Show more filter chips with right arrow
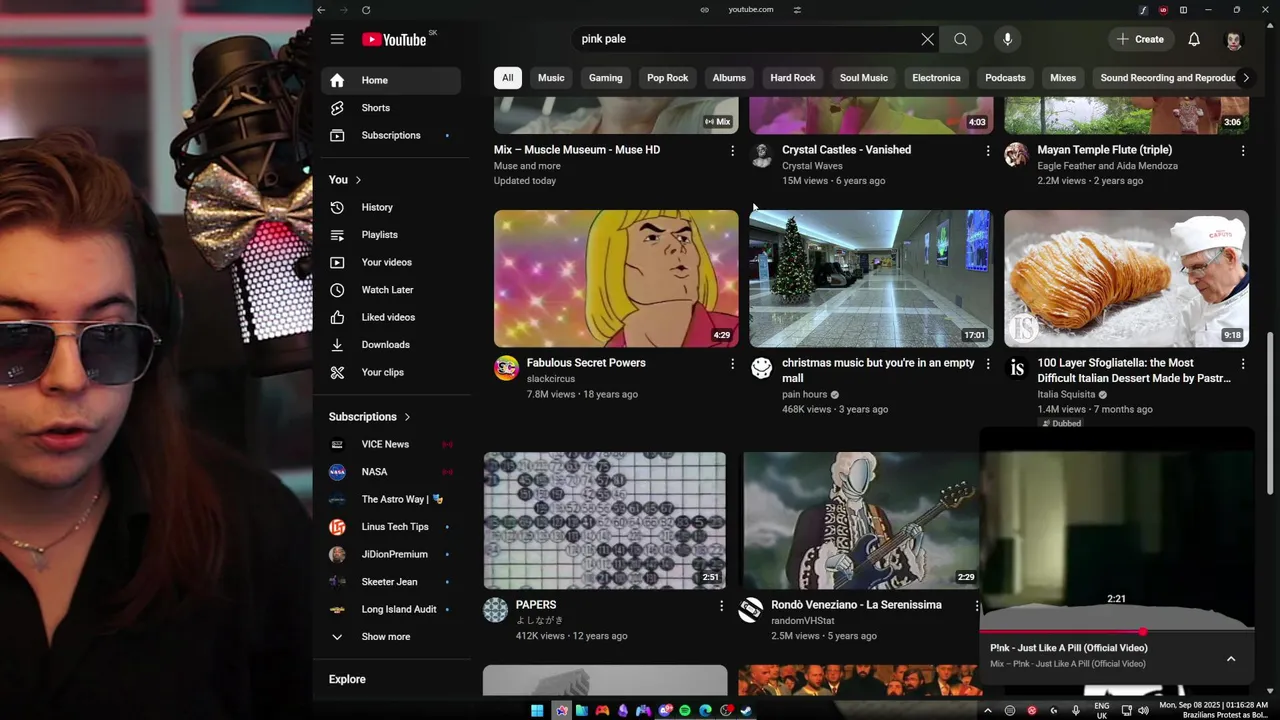 1245,78
